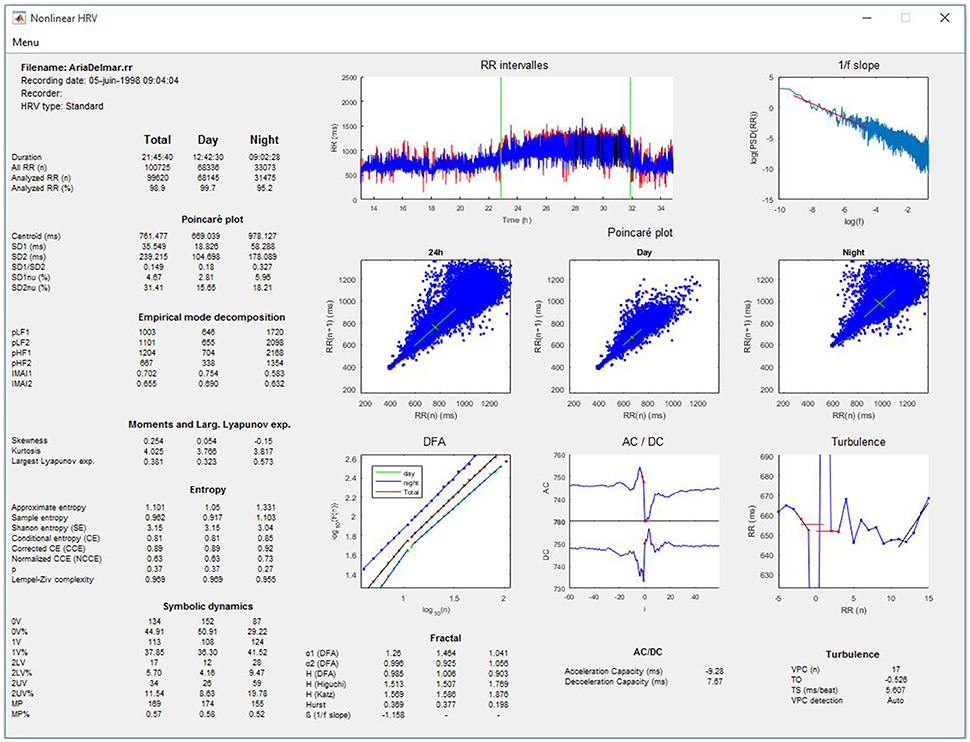970x742 pixels.
Task: Click the 'Shanon entropy (SE)' row label
Action: point(49,528)
